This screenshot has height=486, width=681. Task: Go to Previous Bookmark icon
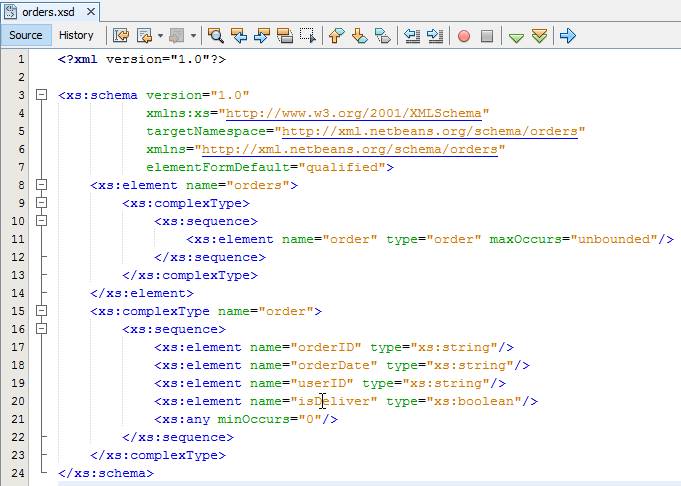337,36
